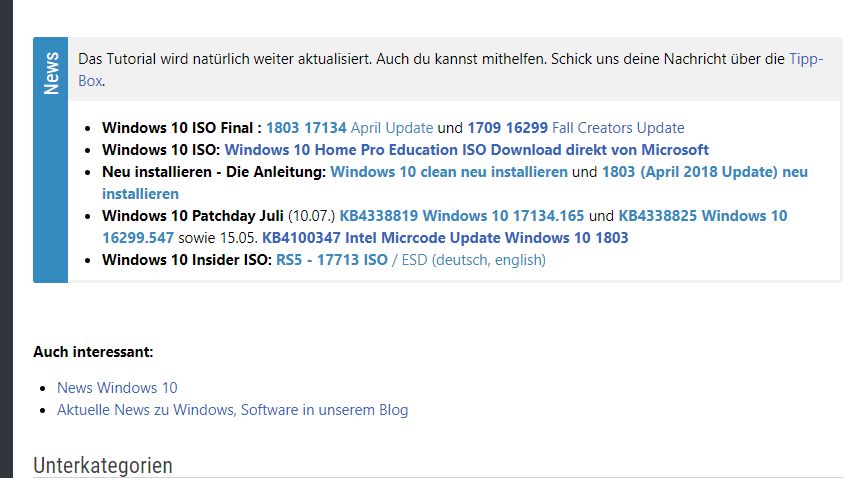This screenshot has width=846, height=478.
Task: Click the Windows 10 Insider ISO label
Action: point(187,260)
